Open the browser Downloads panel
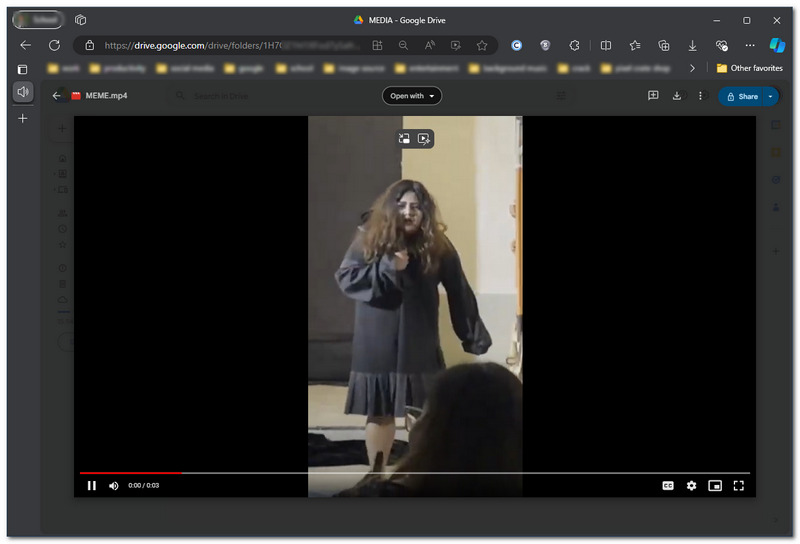This screenshot has height=544, width=800. [x=692, y=45]
